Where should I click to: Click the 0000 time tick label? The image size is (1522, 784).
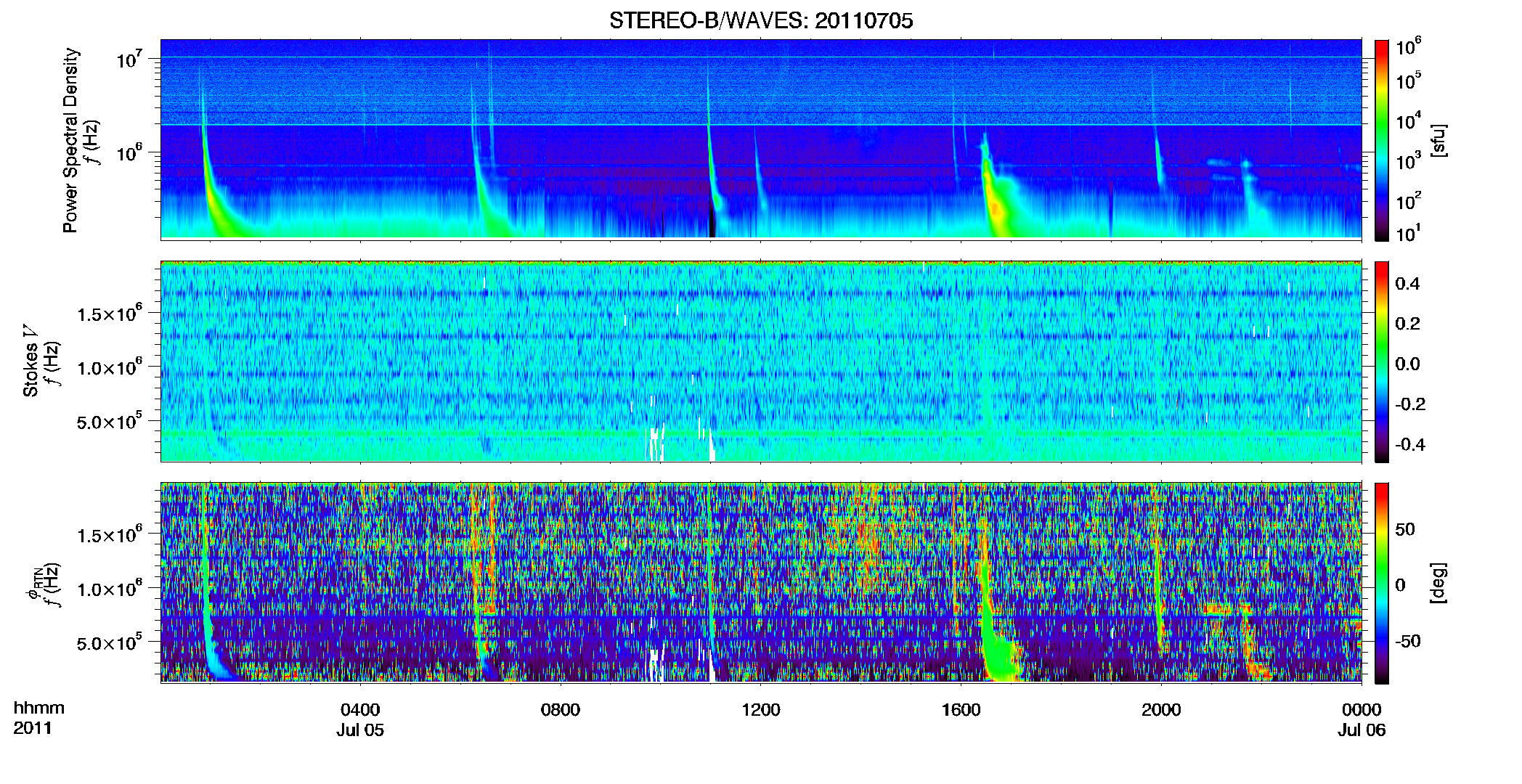1362,709
